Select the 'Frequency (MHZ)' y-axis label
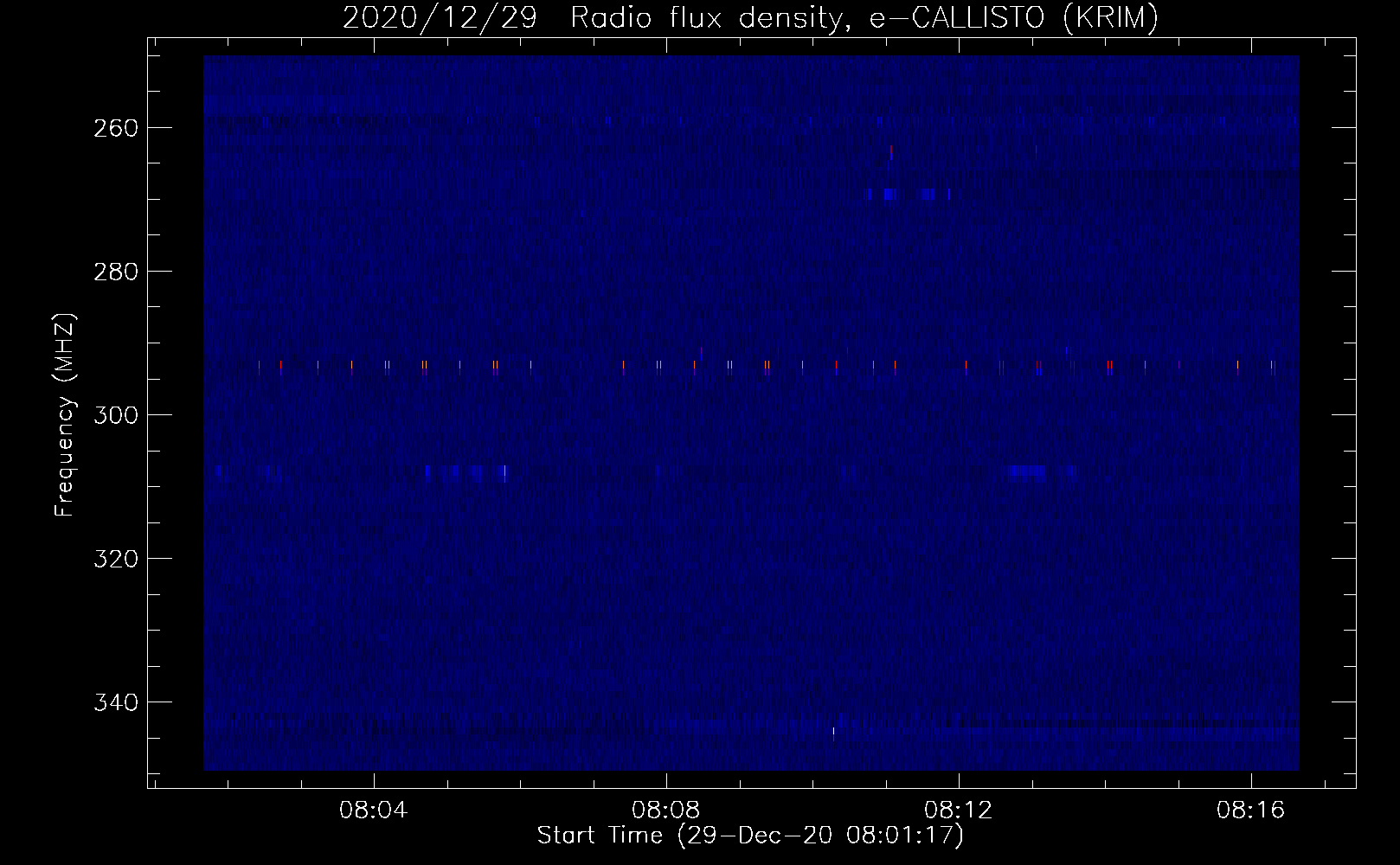1400x865 pixels. [65, 415]
